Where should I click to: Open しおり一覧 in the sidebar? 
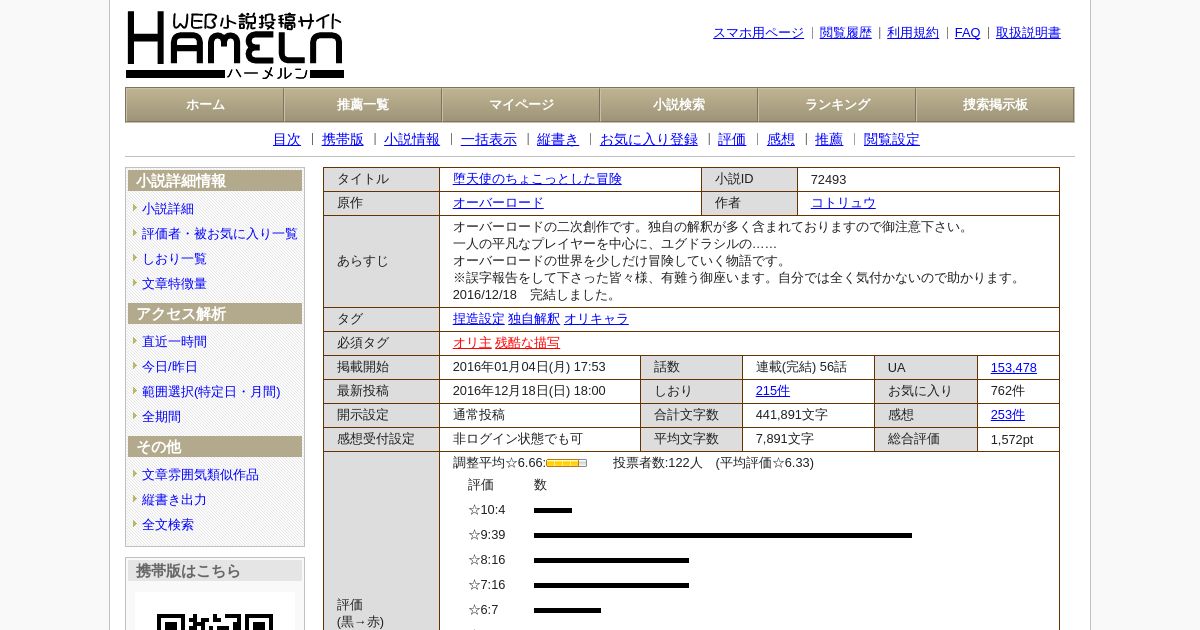(x=174, y=259)
